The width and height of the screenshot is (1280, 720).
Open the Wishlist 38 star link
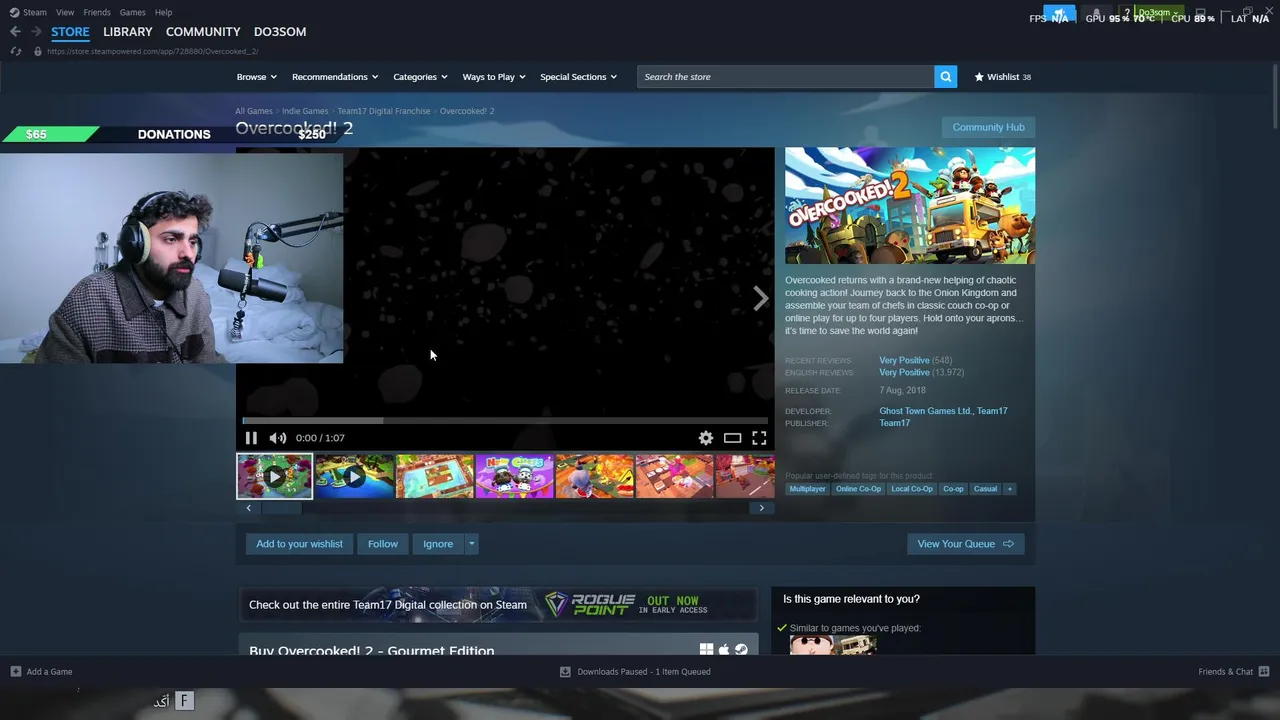point(1003,77)
